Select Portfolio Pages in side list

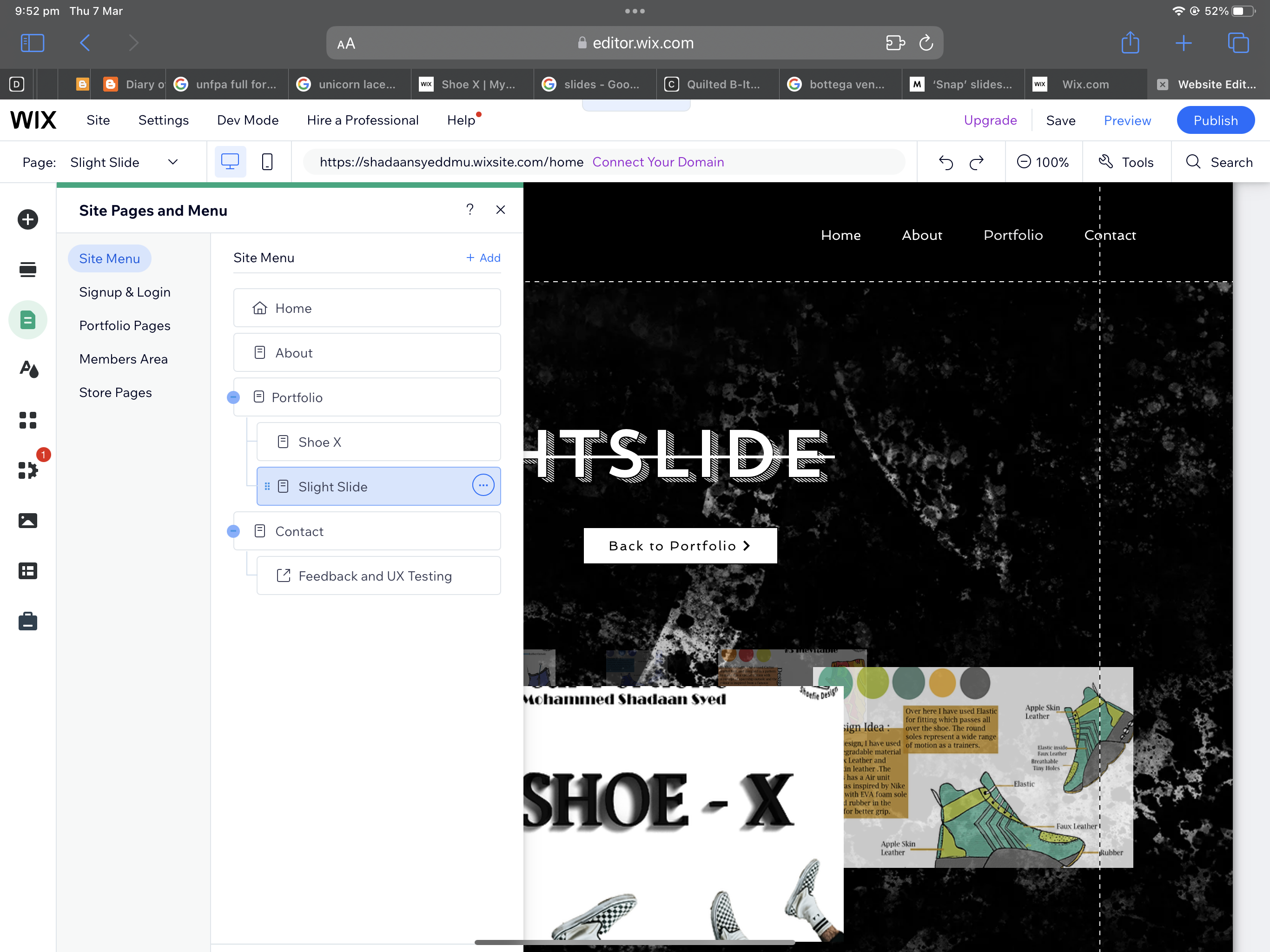pos(125,325)
